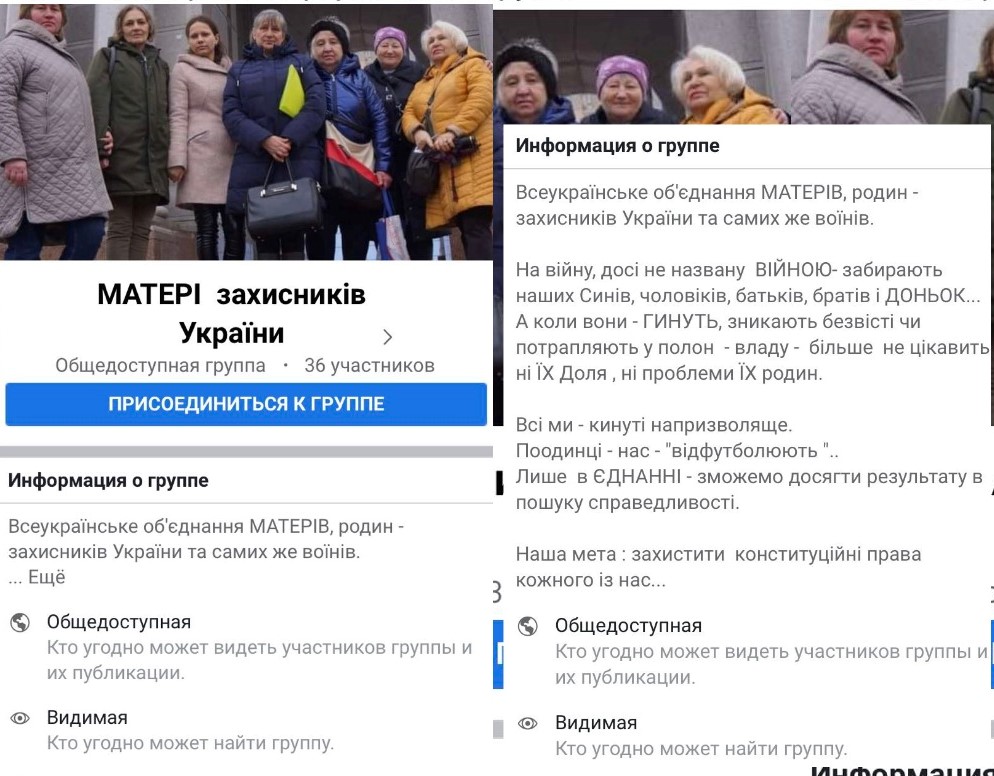The width and height of the screenshot is (994, 776).
Task: Open the left group cover photo
Action: tap(246, 132)
